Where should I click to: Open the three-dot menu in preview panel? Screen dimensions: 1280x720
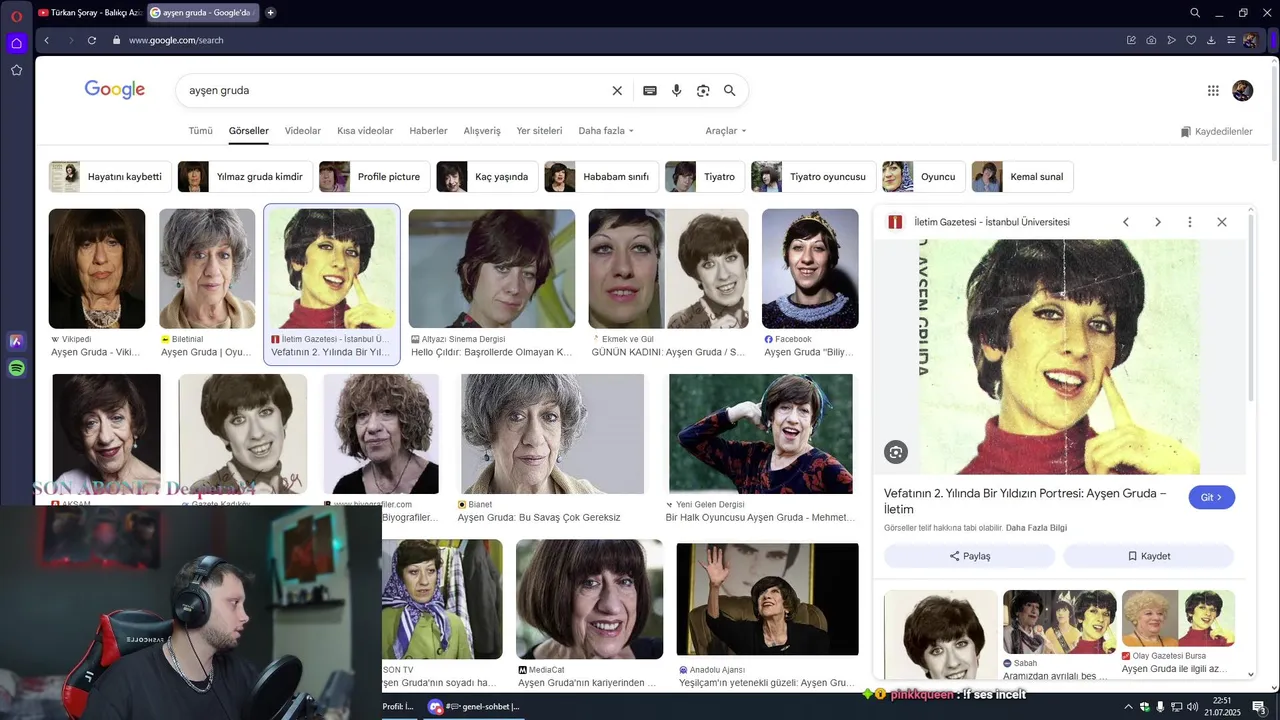point(1190,222)
